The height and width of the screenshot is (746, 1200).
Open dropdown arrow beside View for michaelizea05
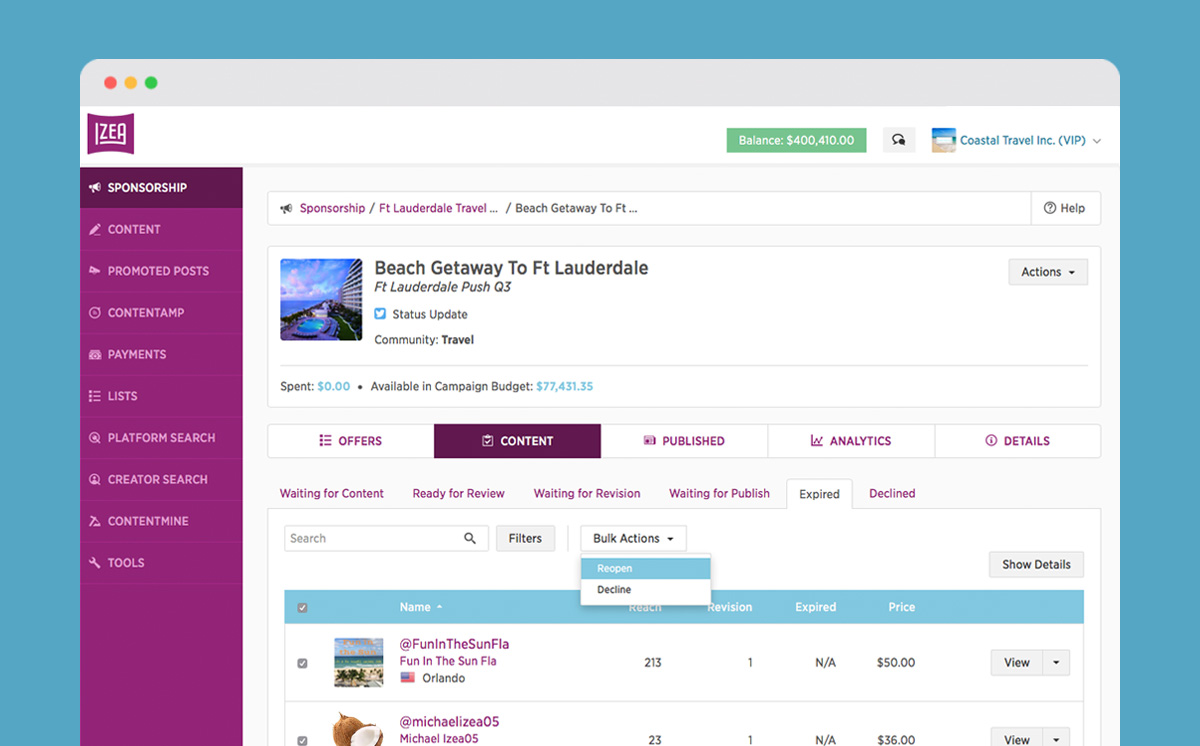pos(1056,739)
